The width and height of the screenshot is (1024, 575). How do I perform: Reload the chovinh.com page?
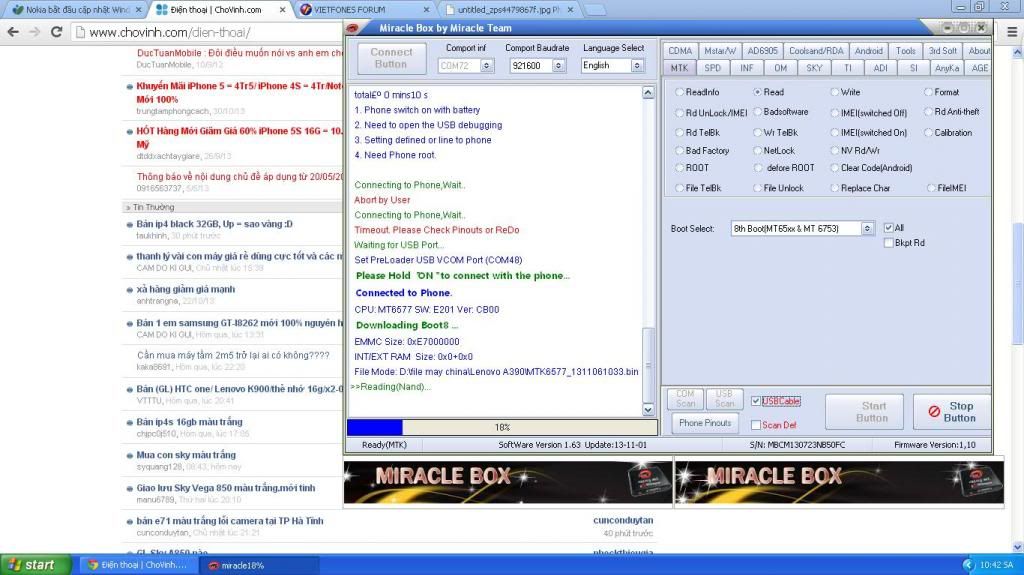click(57, 31)
